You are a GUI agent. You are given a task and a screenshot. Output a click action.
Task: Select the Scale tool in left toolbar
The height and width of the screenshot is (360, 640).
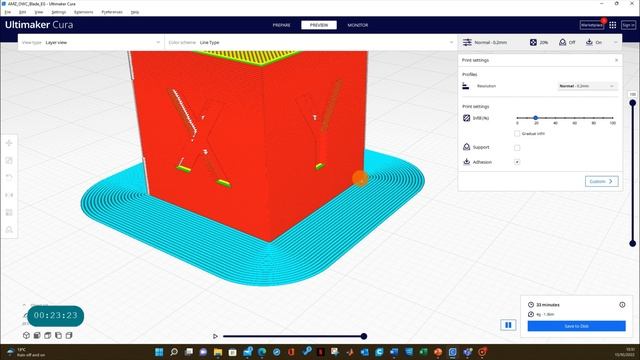pyautogui.click(x=9, y=160)
